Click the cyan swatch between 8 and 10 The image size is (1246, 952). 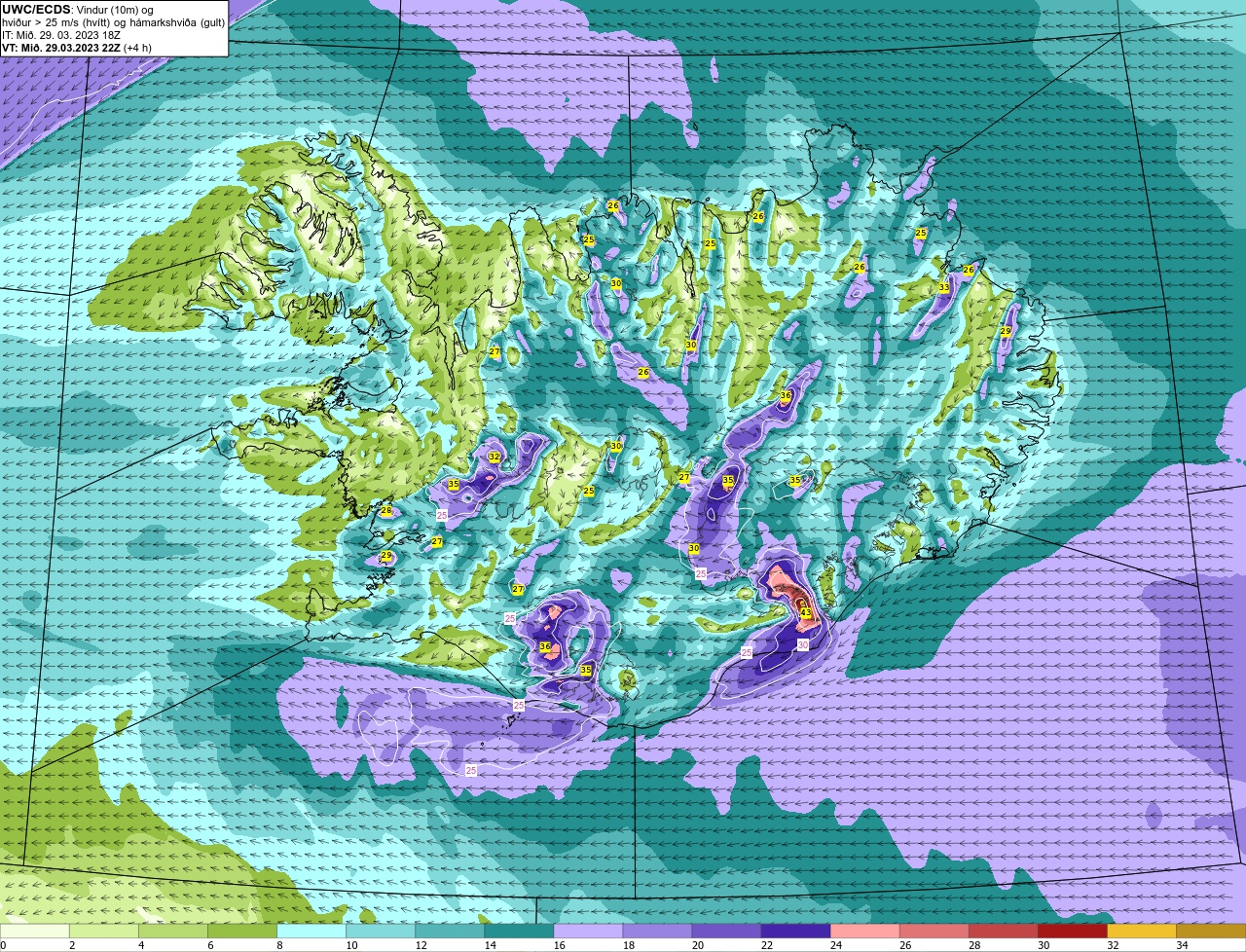[311, 931]
